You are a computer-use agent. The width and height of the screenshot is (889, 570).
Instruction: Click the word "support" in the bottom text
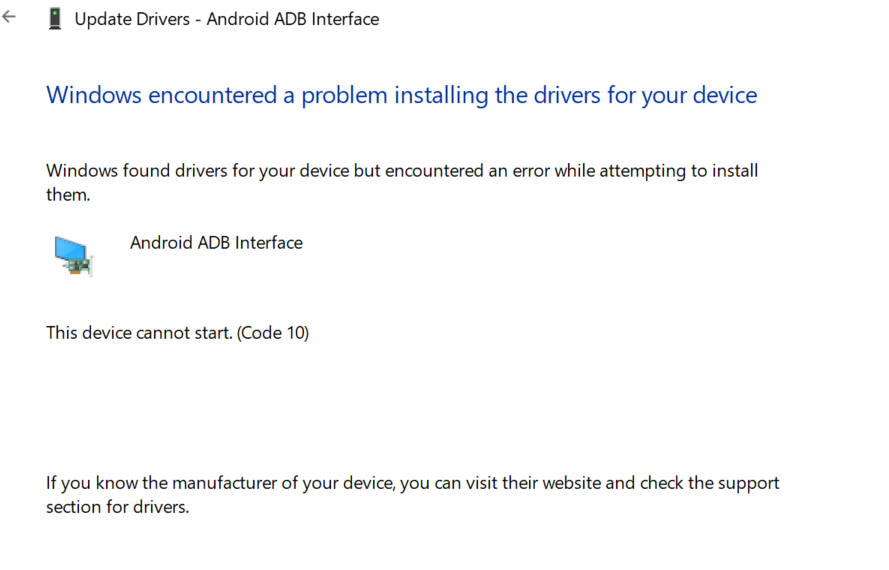click(749, 484)
